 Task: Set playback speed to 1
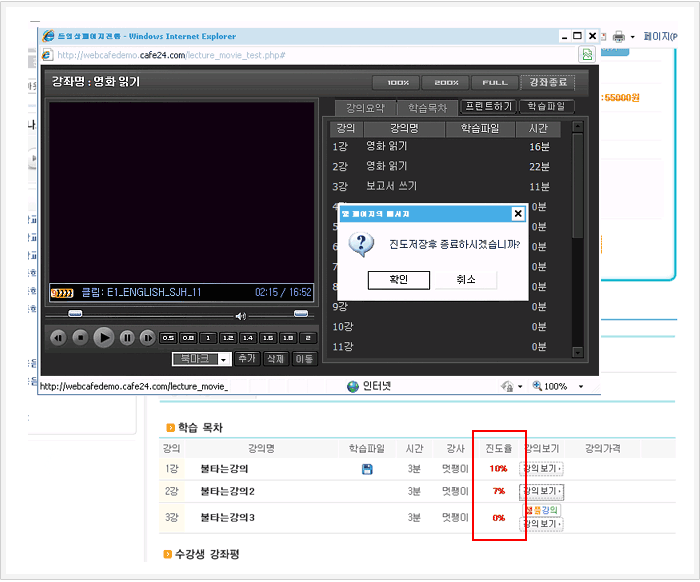point(208,338)
